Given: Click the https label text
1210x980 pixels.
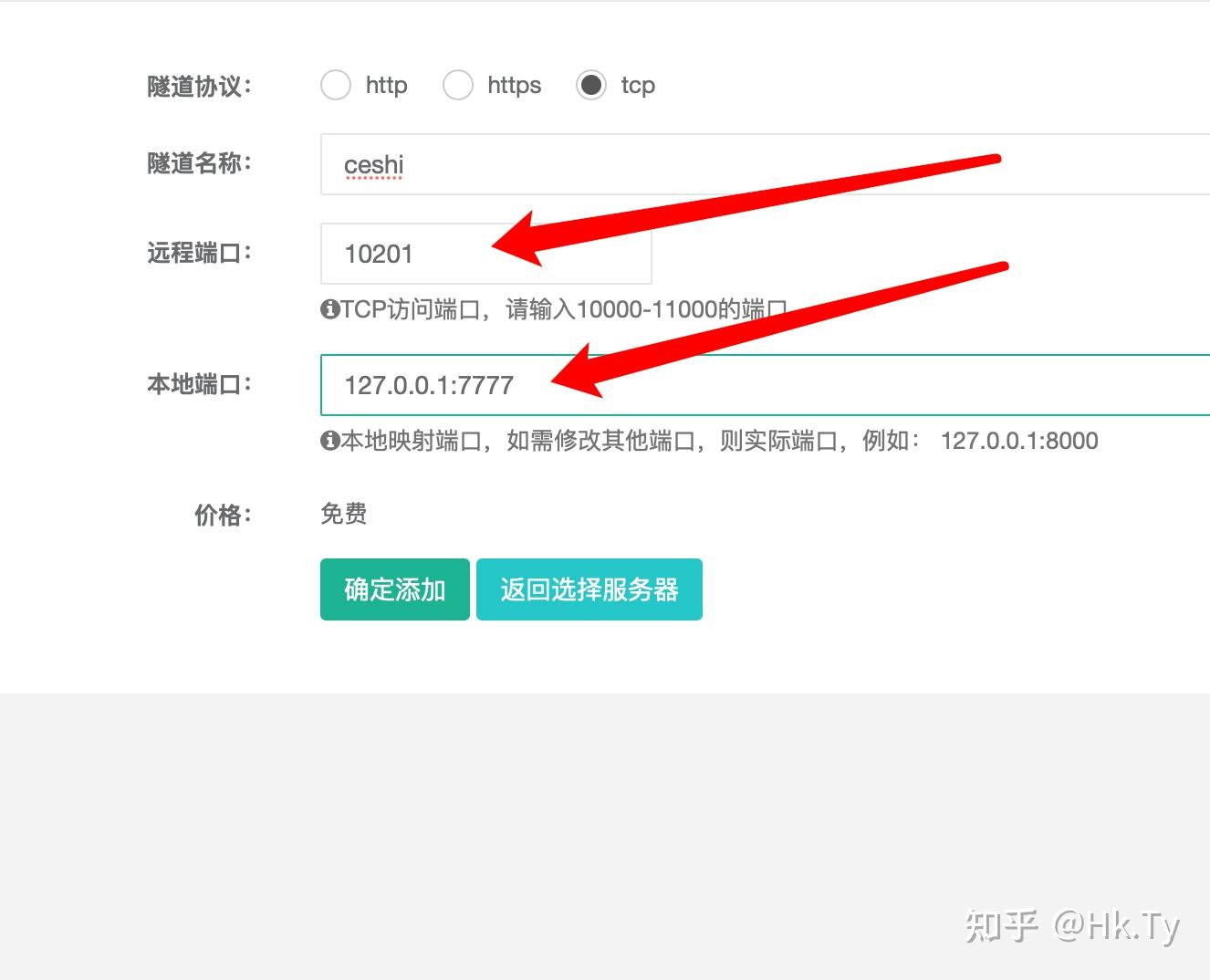Looking at the screenshot, I should (x=514, y=86).
